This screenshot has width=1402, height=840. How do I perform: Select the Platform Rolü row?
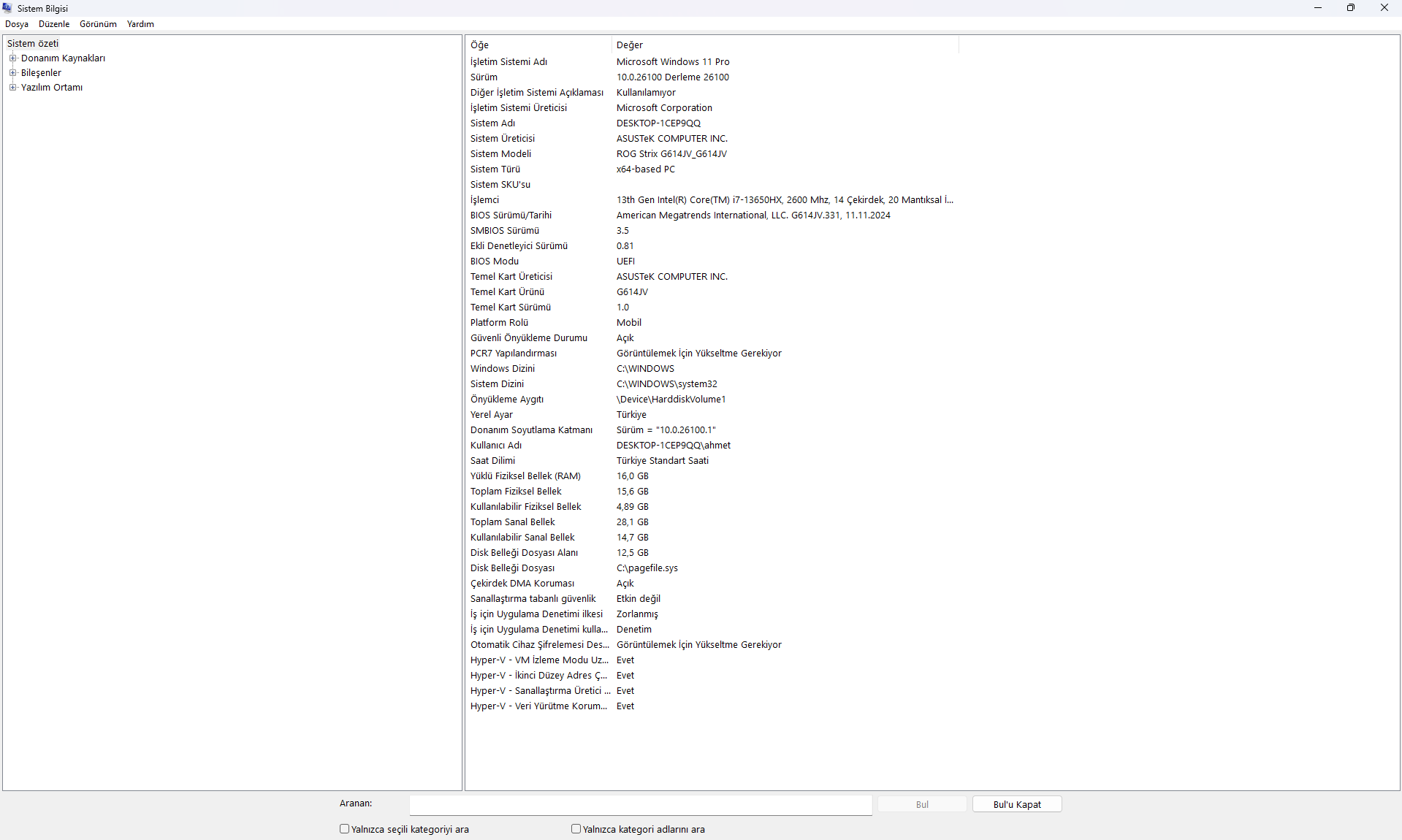712,322
